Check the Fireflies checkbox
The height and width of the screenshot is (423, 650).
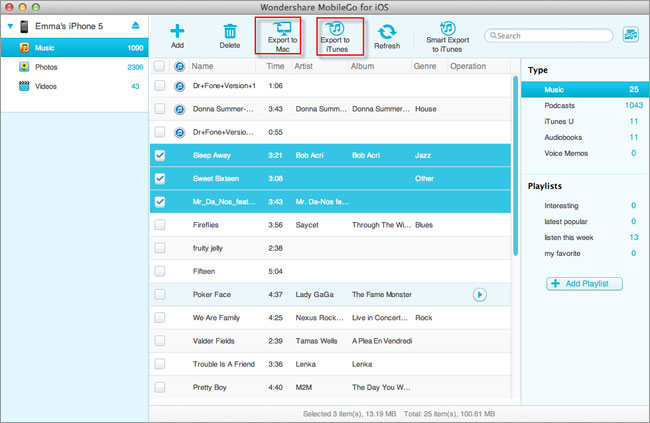click(160, 225)
